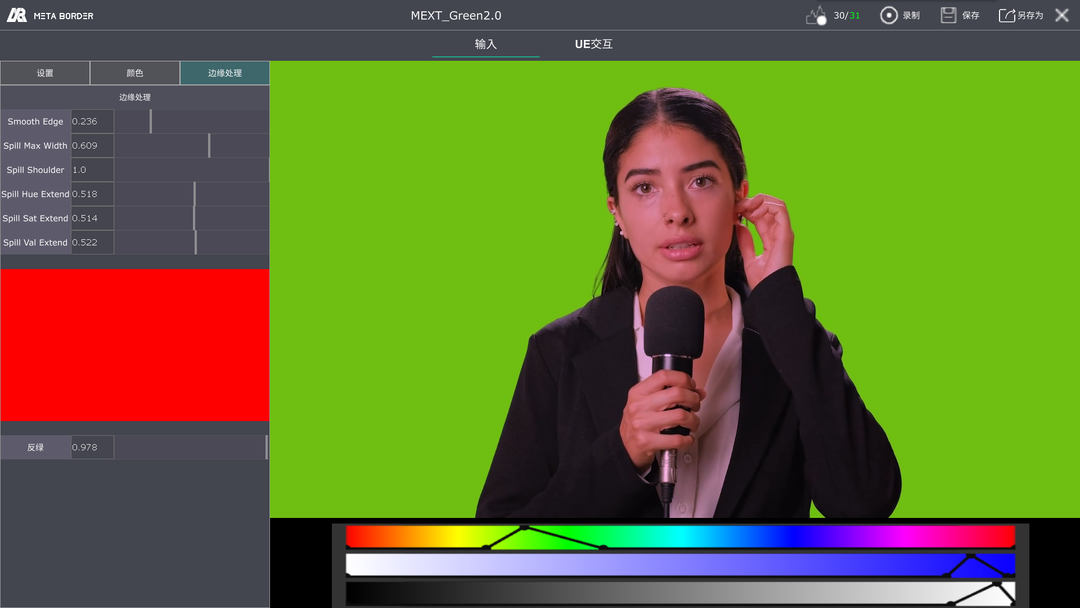The height and width of the screenshot is (608, 1080).
Task: Click the Spill Hue Extend label
Action: (35, 194)
